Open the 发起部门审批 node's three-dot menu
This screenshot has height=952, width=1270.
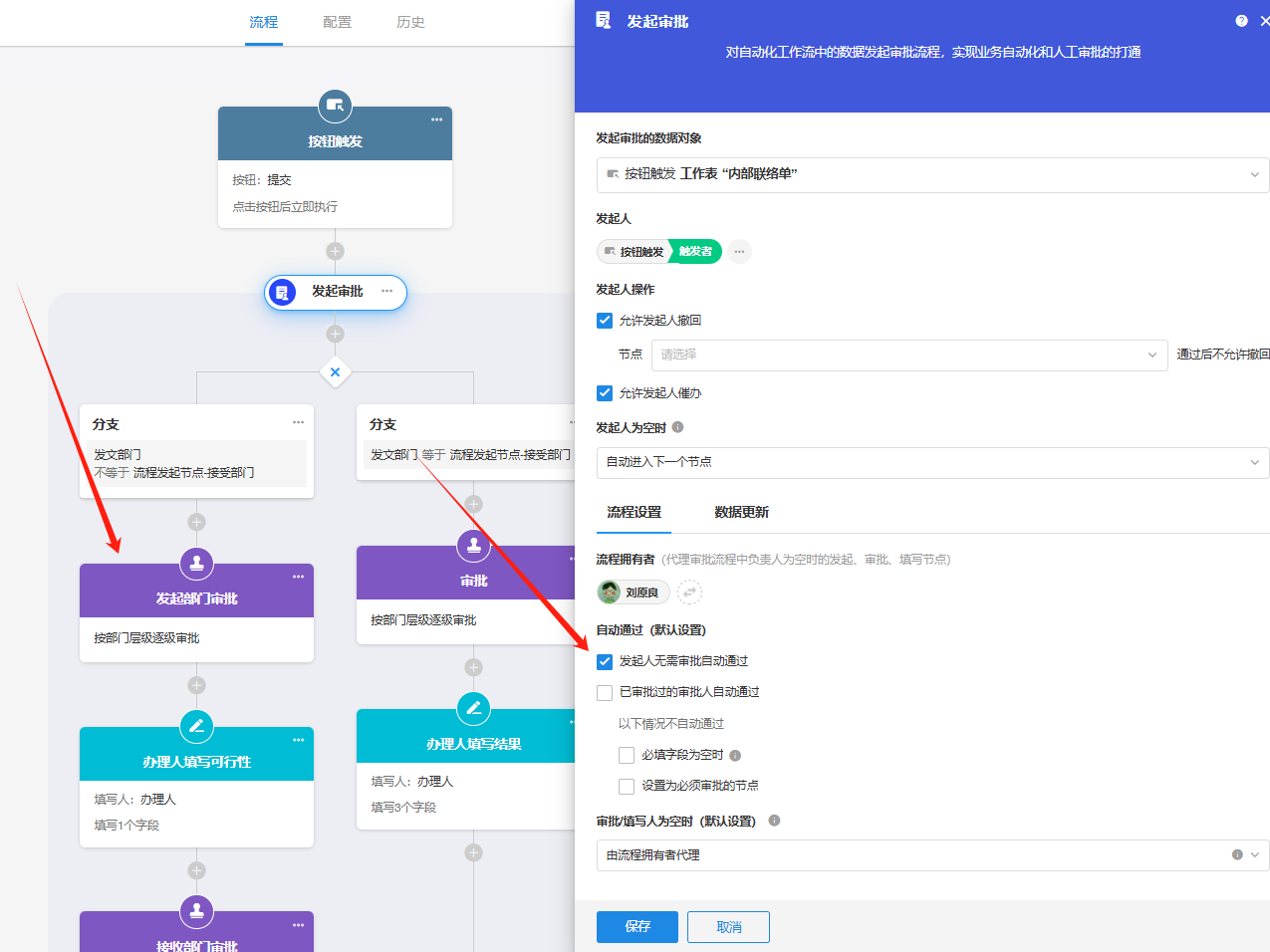298,577
